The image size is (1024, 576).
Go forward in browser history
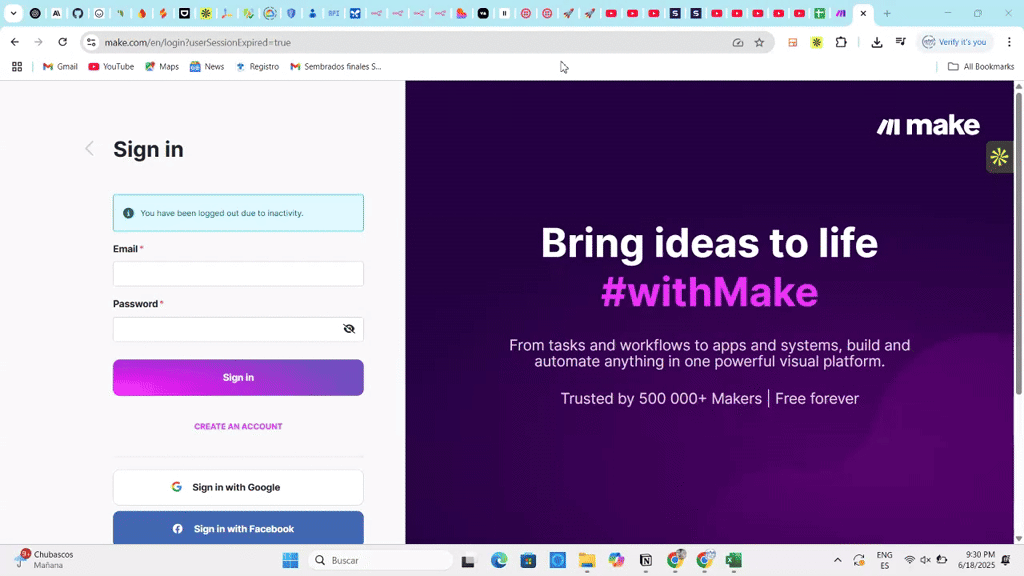(x=39, y=42)
